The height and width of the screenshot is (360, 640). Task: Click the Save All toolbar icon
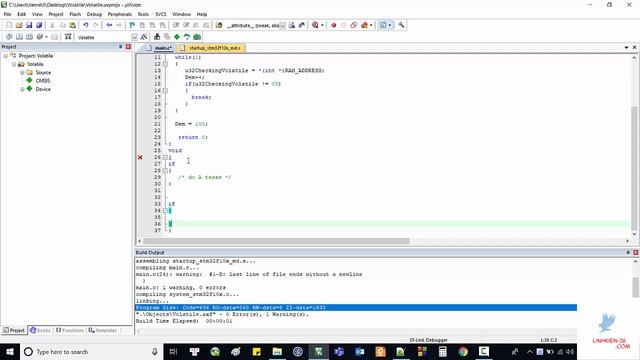click(x=39, y=25)
